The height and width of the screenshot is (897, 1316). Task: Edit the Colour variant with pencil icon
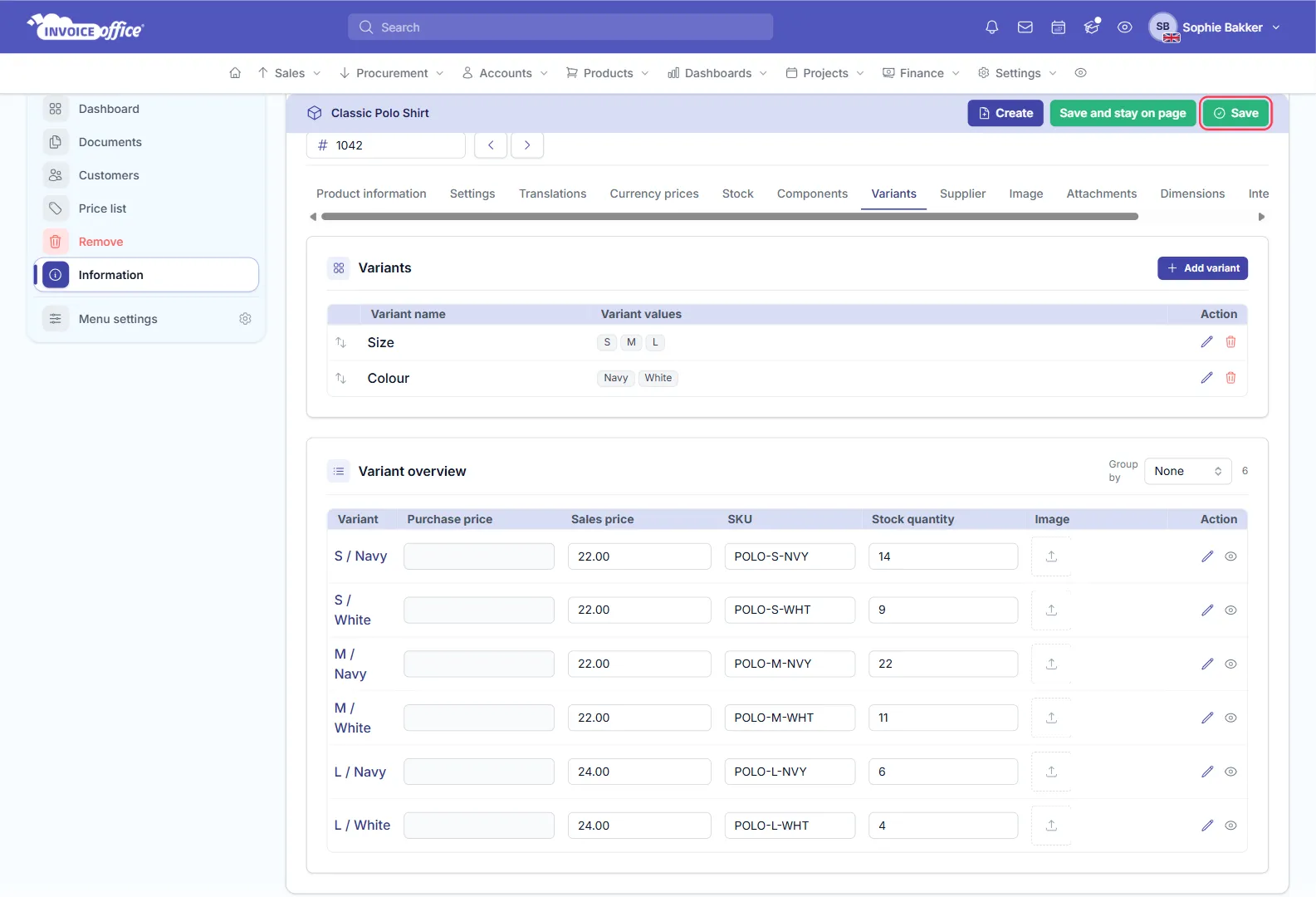(x=1206, y=378)
